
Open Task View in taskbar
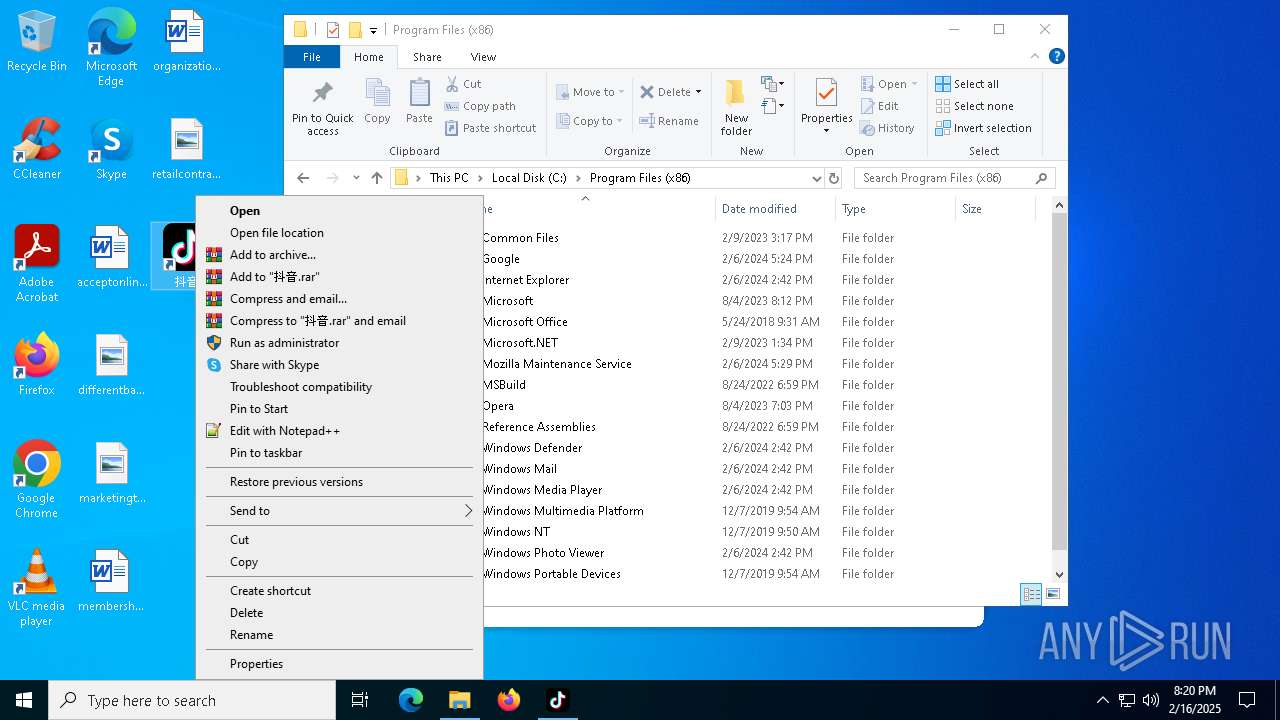(x=360, y=700)
